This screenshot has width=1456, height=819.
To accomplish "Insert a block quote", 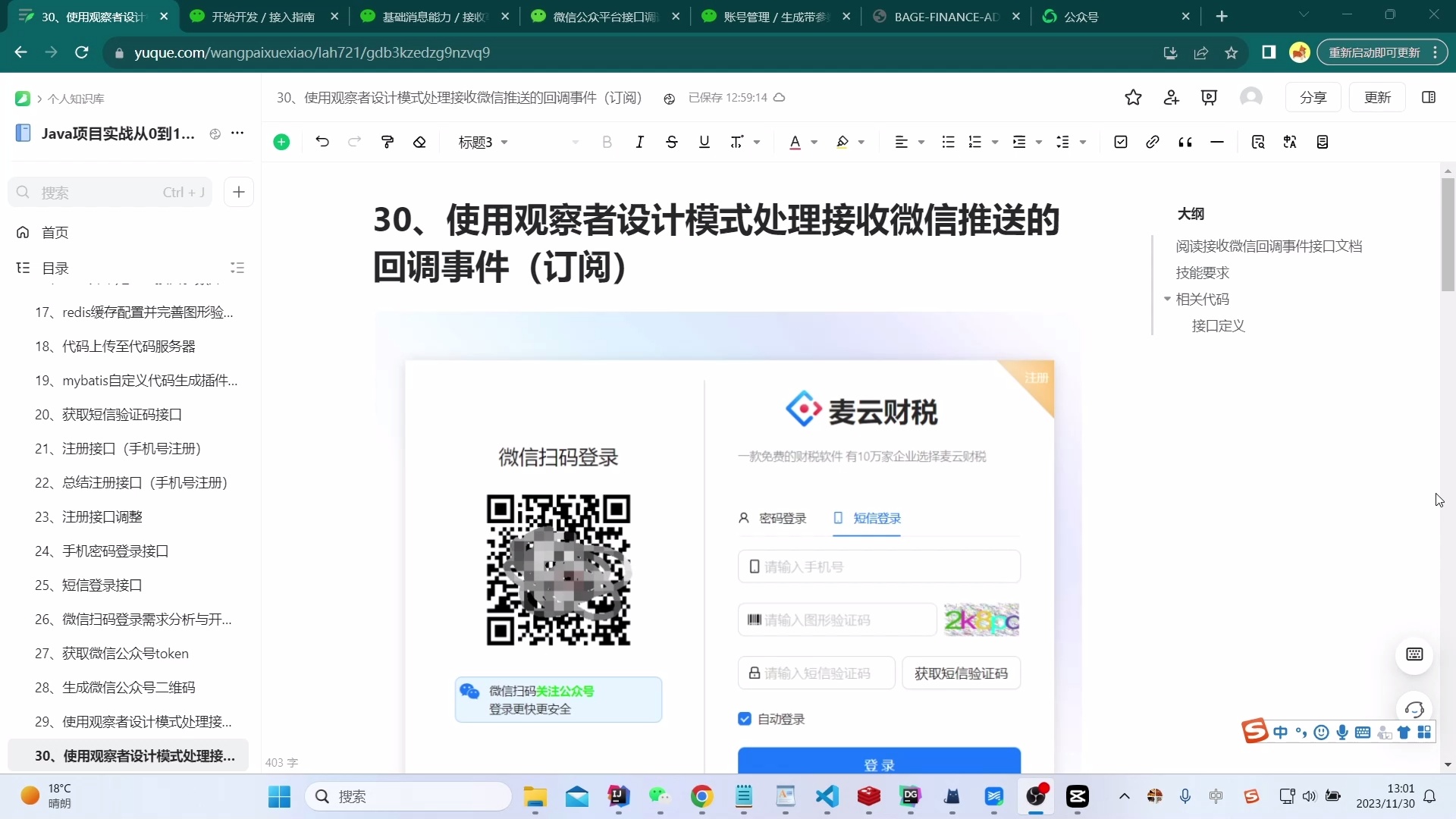I will tap(1185, 142).
